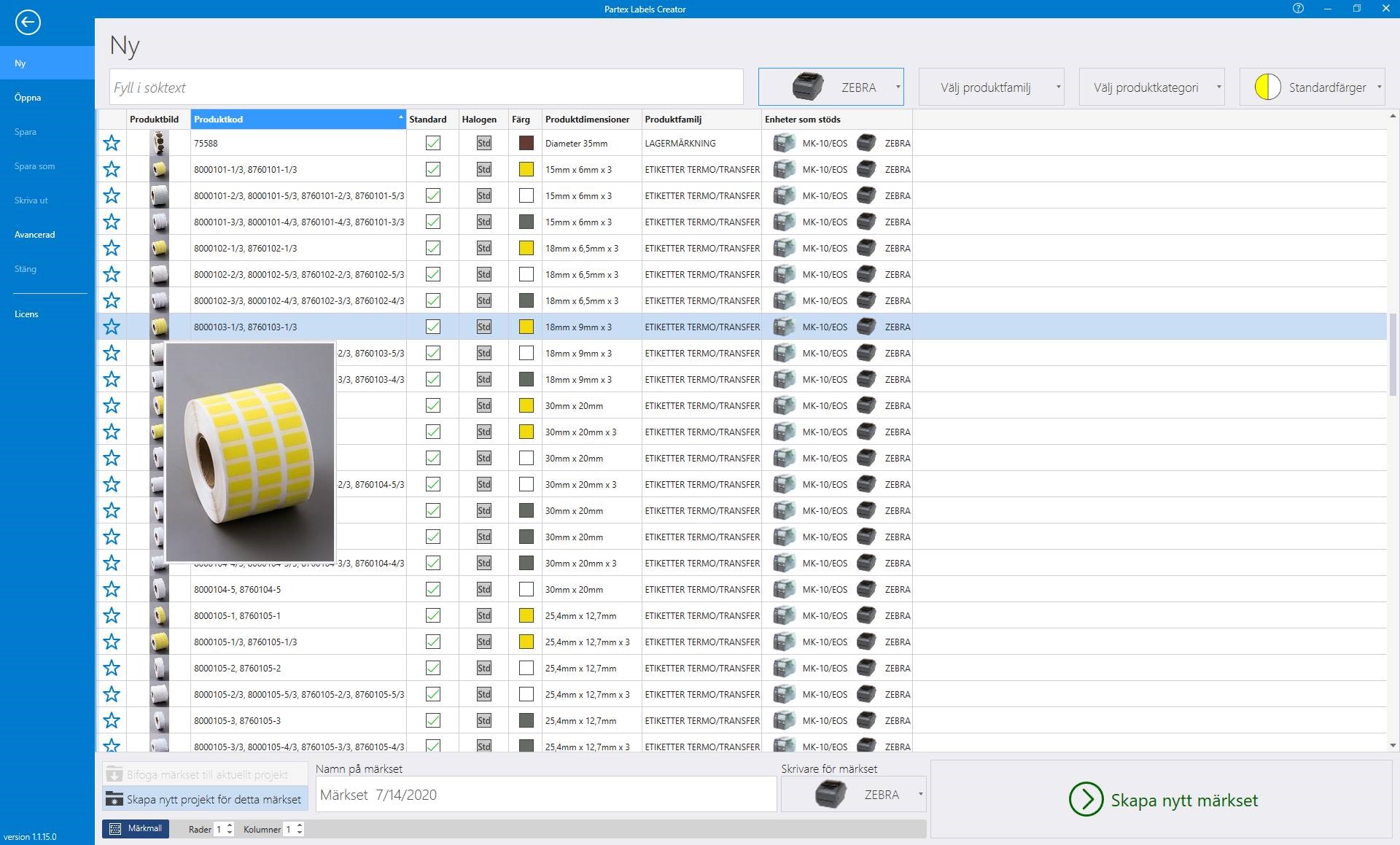The image size is (1400, 845).
Task: Increase Rader stepper value
Action: tap(230, 825)
